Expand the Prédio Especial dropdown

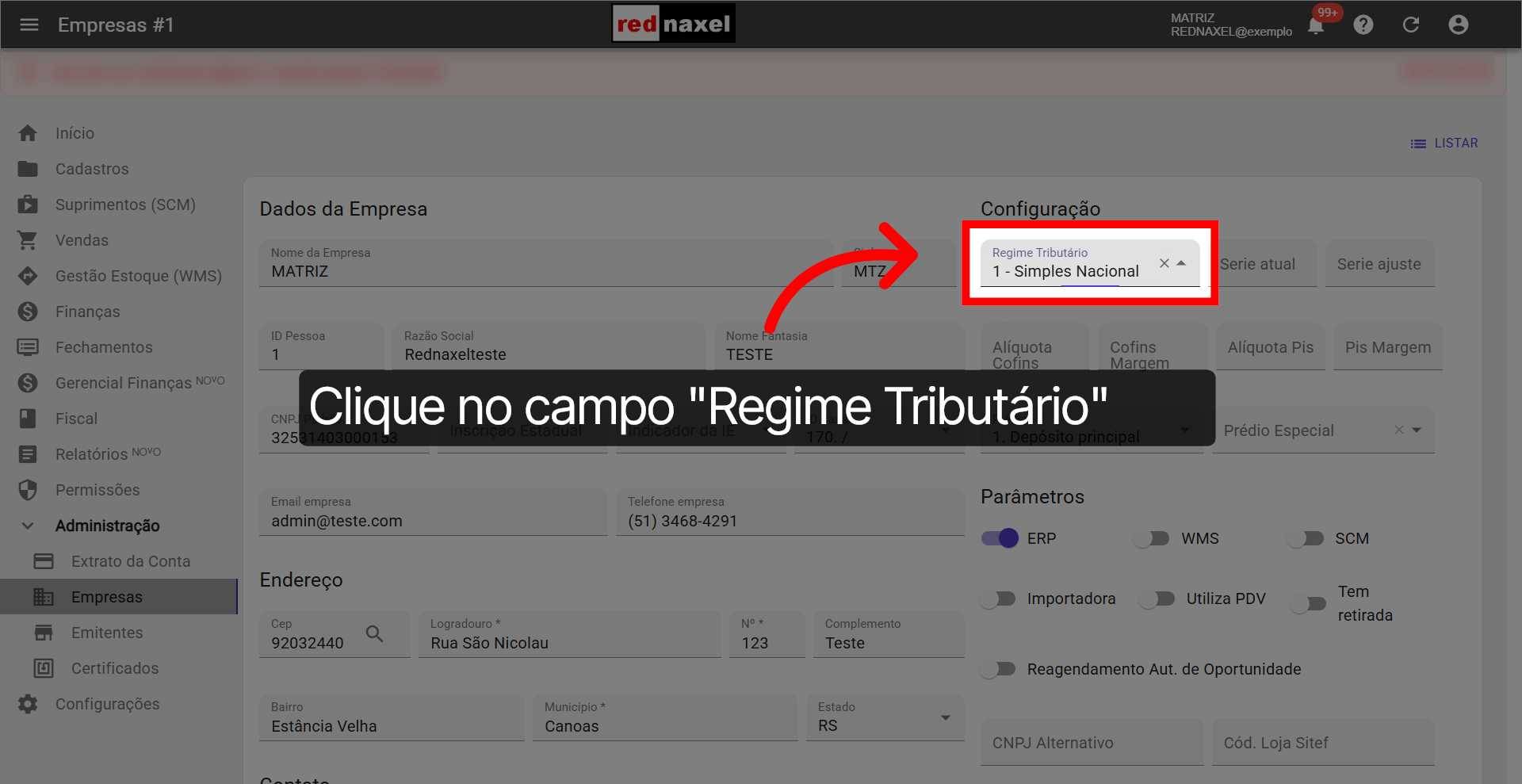[x=1416, y=430]
